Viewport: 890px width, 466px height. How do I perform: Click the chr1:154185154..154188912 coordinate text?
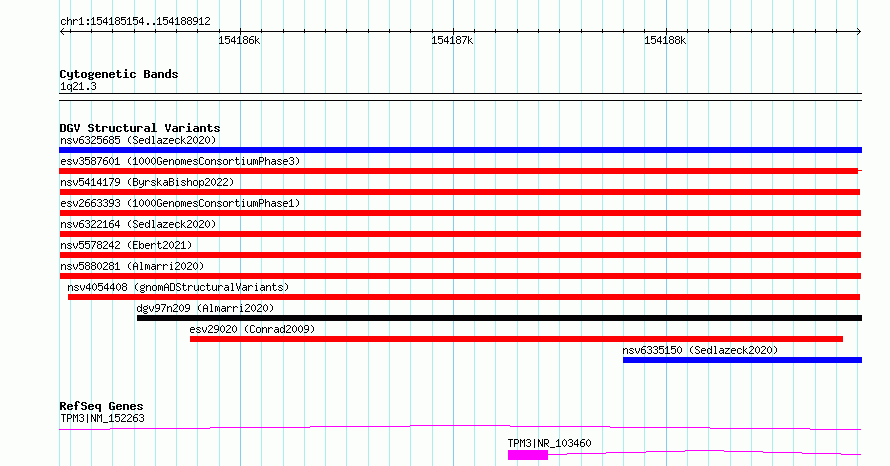coord(135,22)
